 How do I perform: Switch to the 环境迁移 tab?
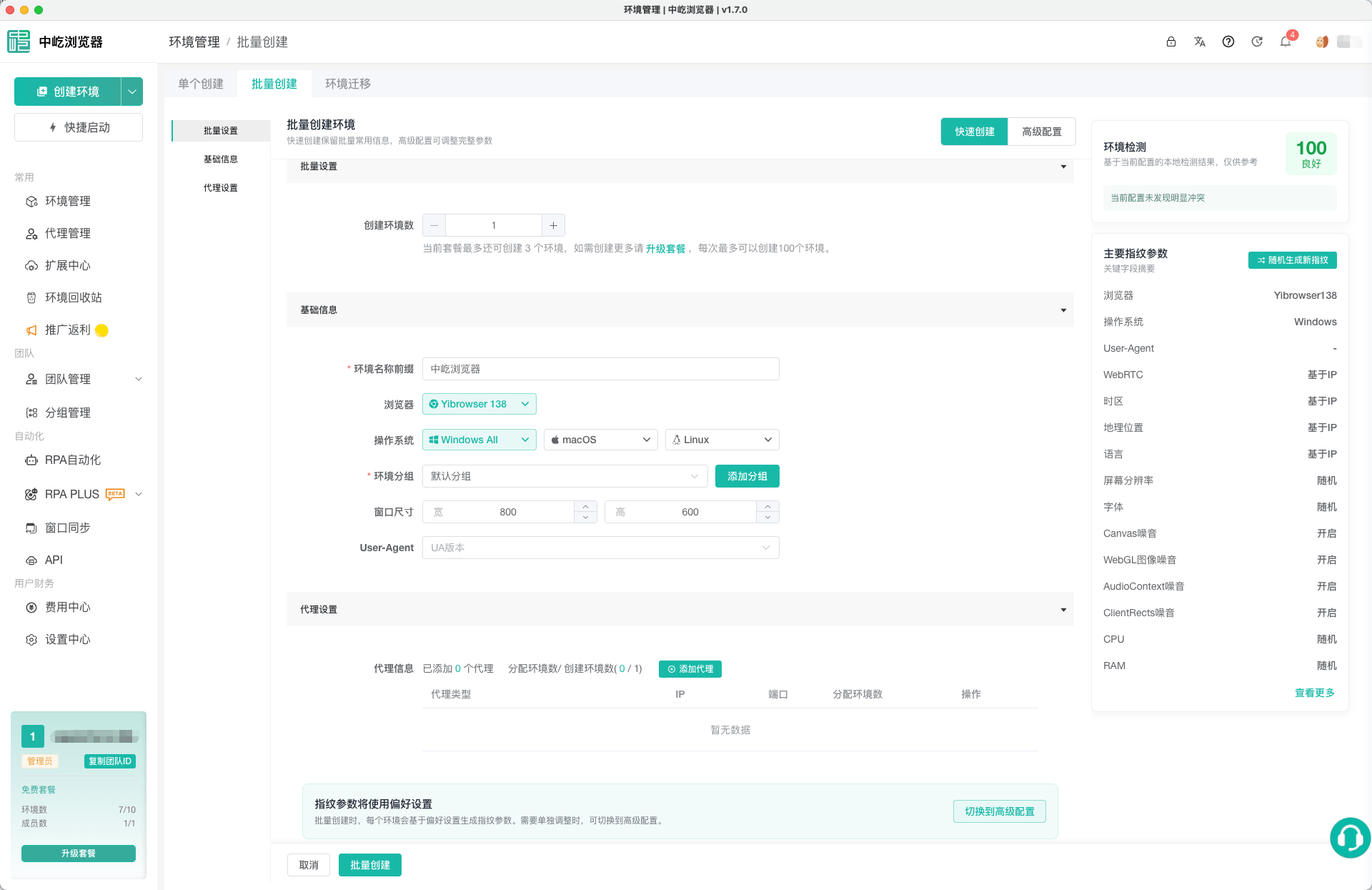coord(348,84)
